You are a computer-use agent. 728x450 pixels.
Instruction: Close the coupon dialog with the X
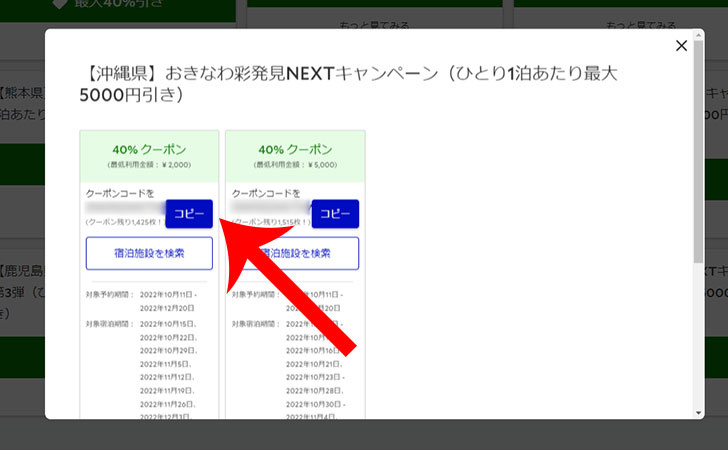click(681, 46)
